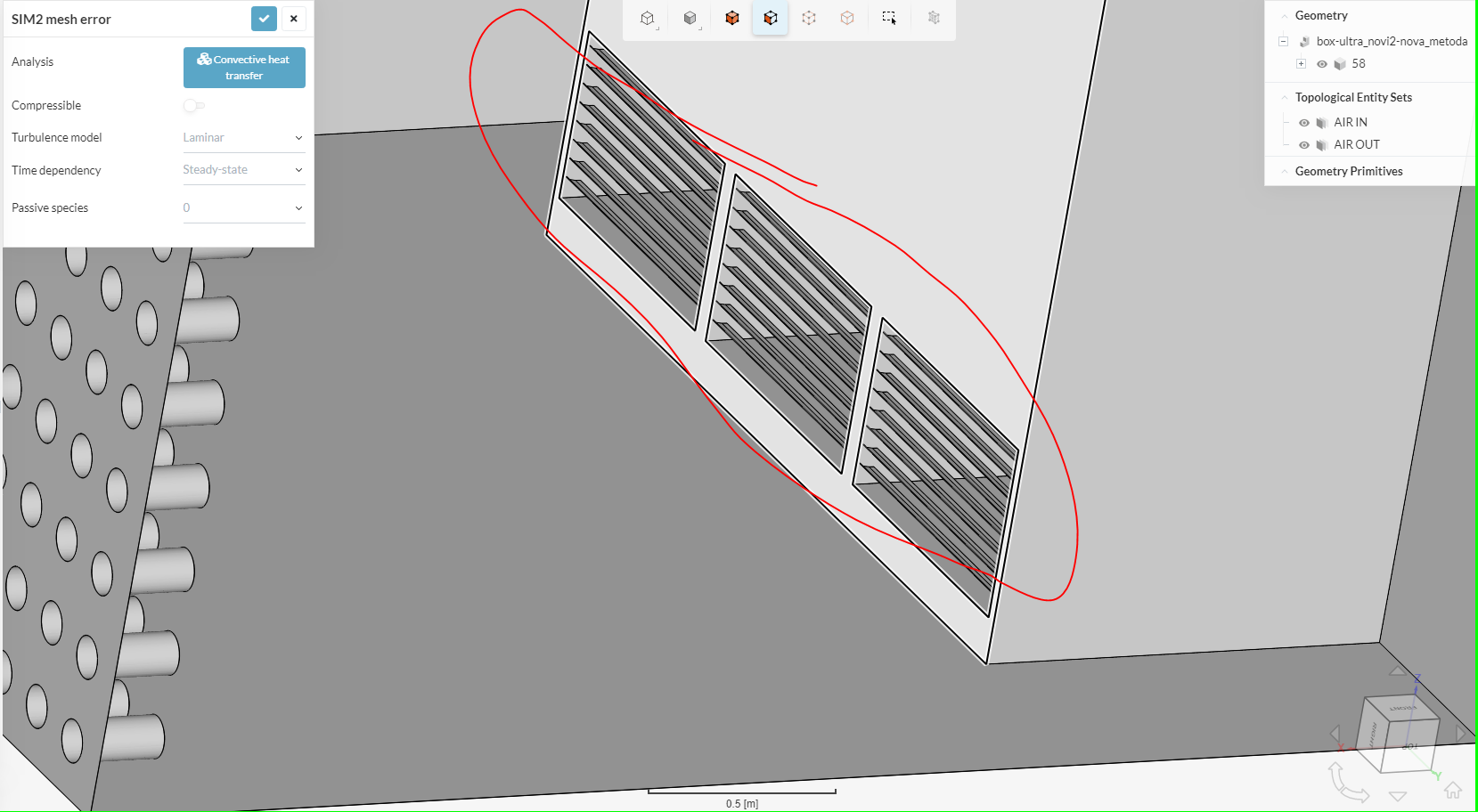Click the Geometry Primitives header text
Viewport: 1478px width, 812px height.
[x=1349, y=172]
